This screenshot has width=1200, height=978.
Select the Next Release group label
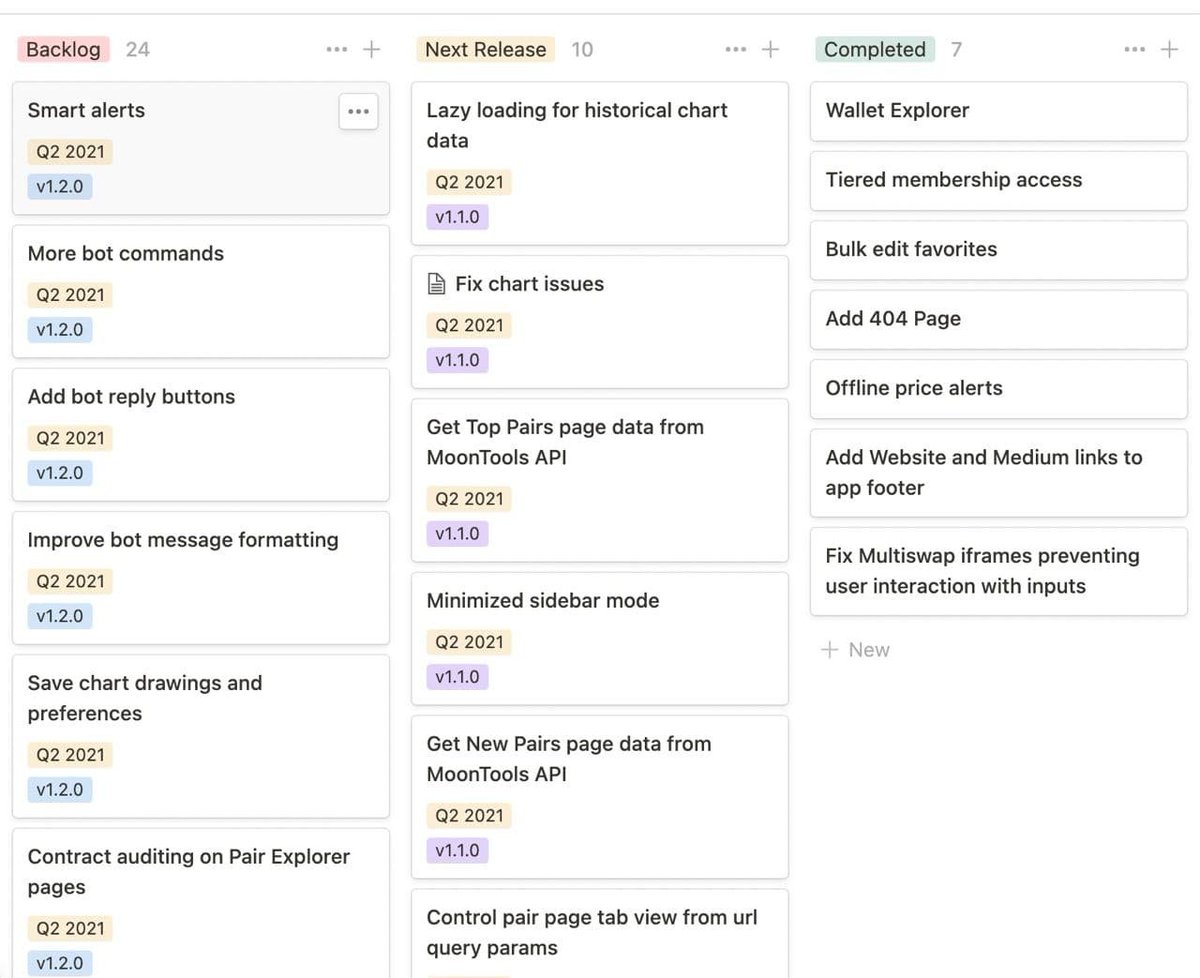[x=486, y=49]
